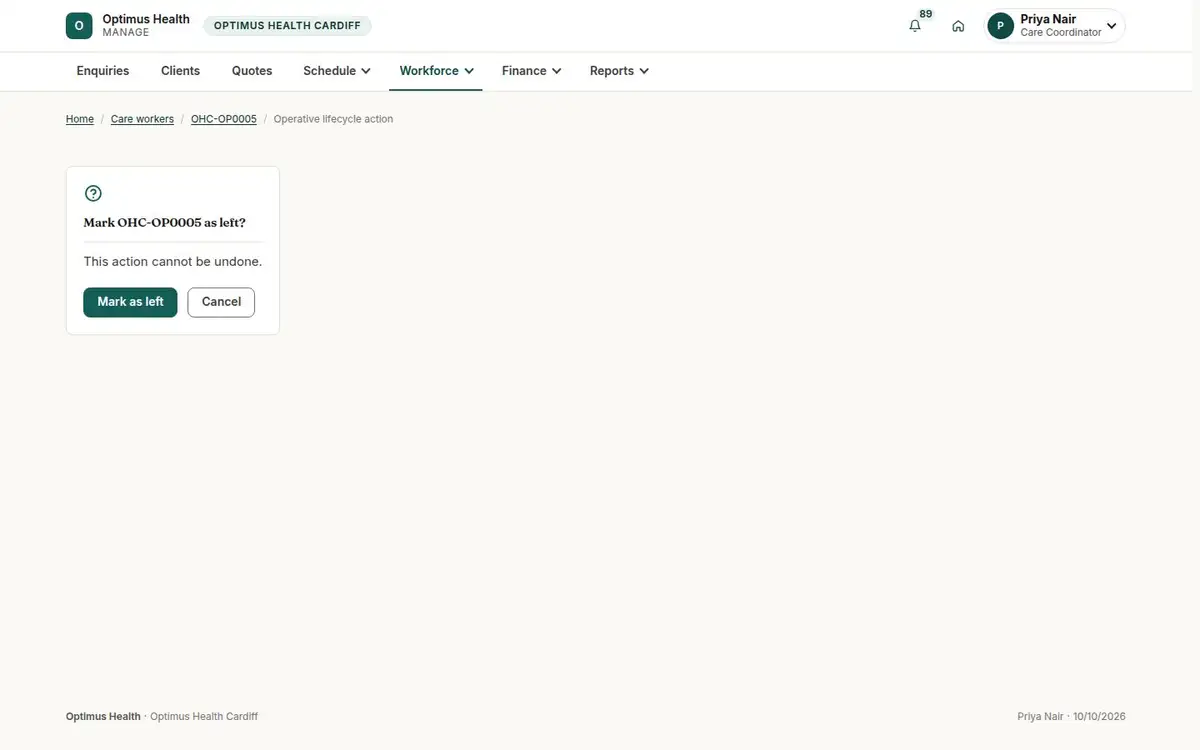Expand the Reports dropdown menu
Viewport: 1200px width, 750px height.
click(x=619, y=71)
